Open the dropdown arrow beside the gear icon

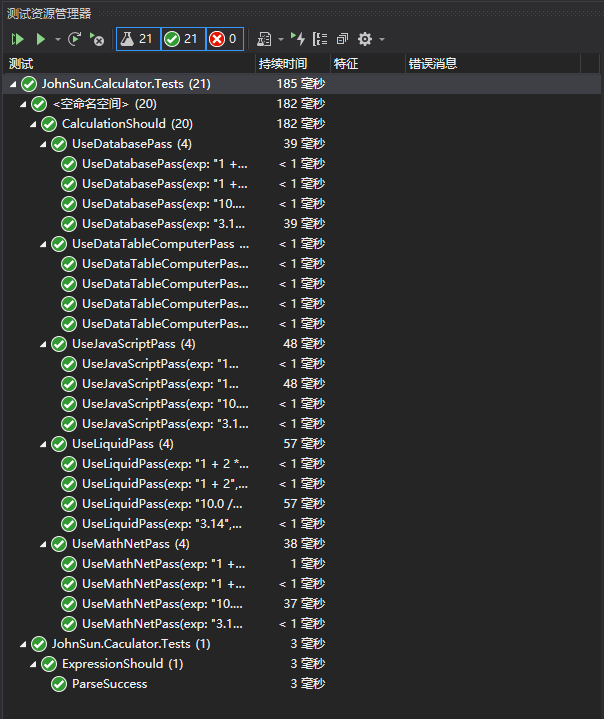[x=382, y=39]
